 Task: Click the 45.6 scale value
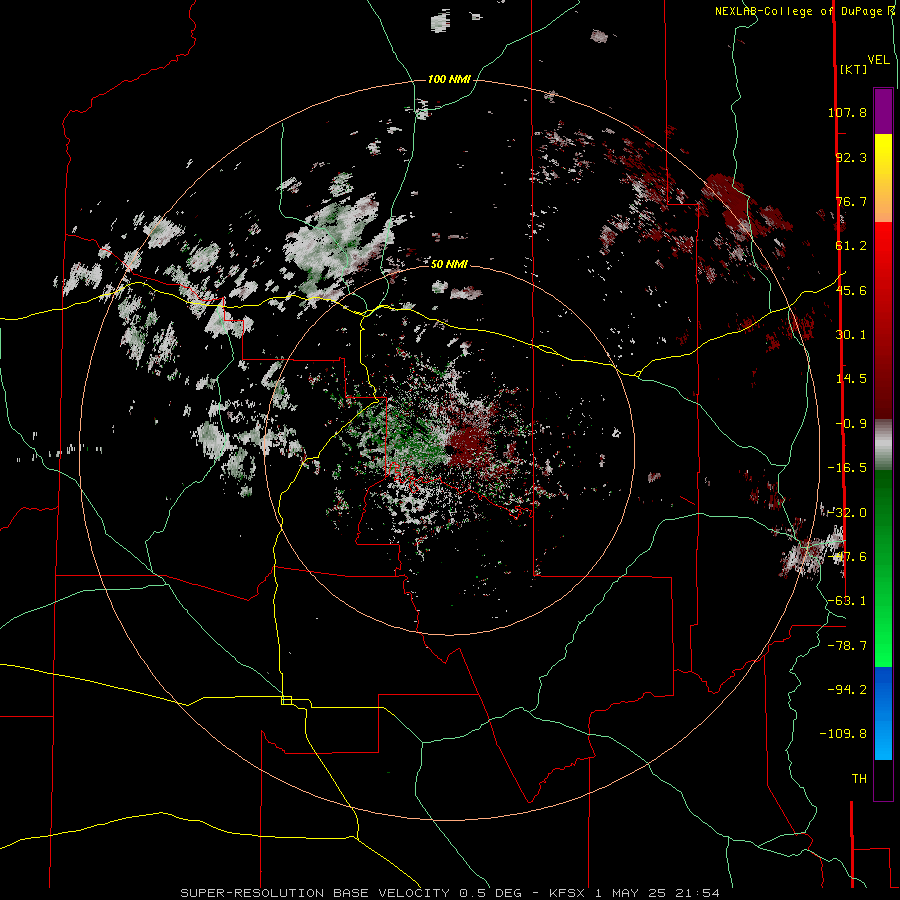pos(851,290)
